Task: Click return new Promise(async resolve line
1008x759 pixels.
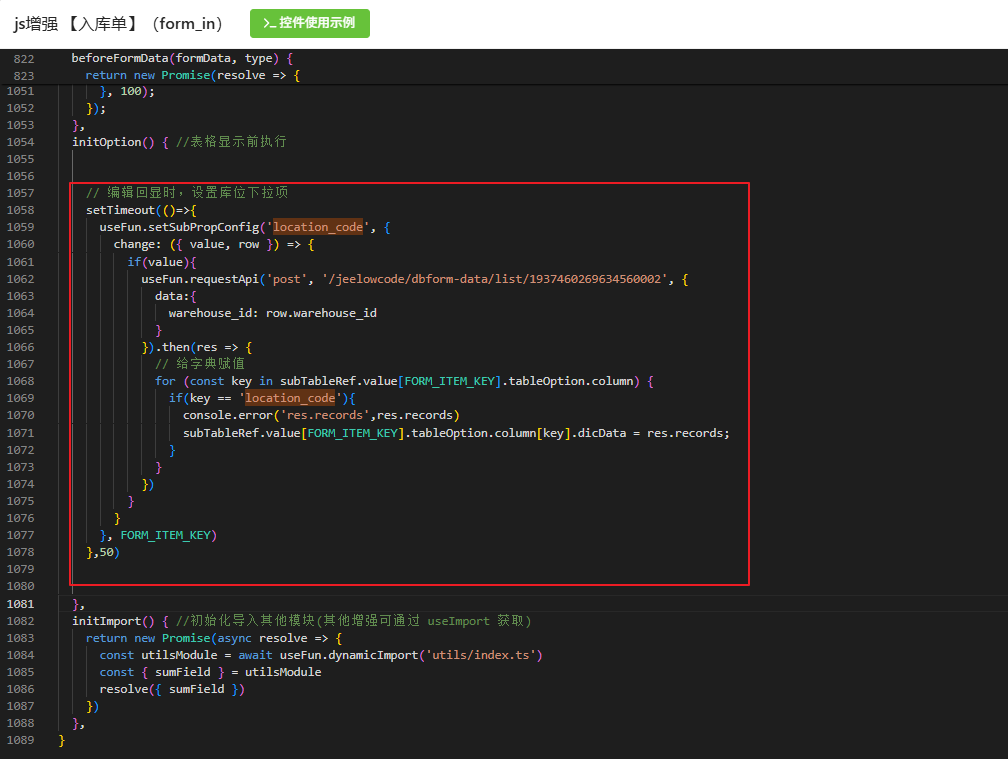Action: tap(214, 638)
